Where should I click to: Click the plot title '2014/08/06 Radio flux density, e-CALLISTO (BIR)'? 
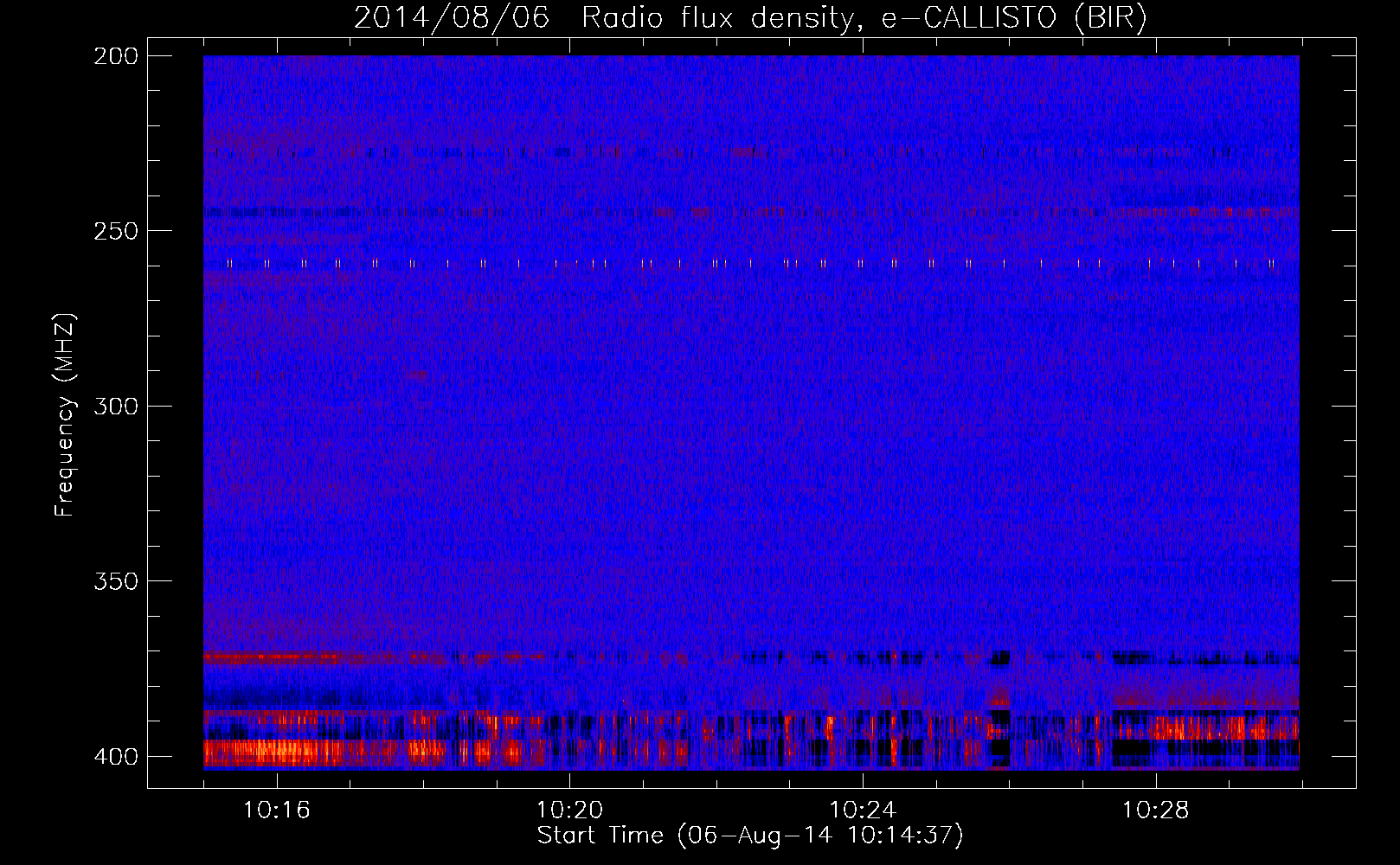coord(750,17)
